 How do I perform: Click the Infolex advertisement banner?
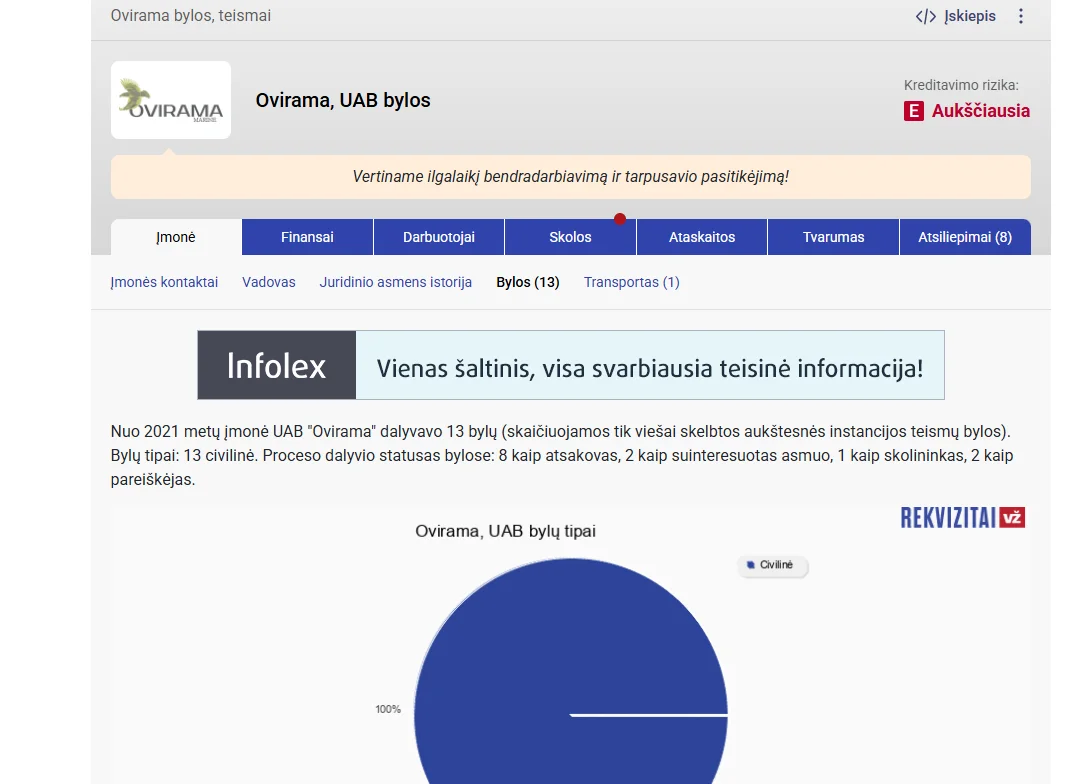571,365
